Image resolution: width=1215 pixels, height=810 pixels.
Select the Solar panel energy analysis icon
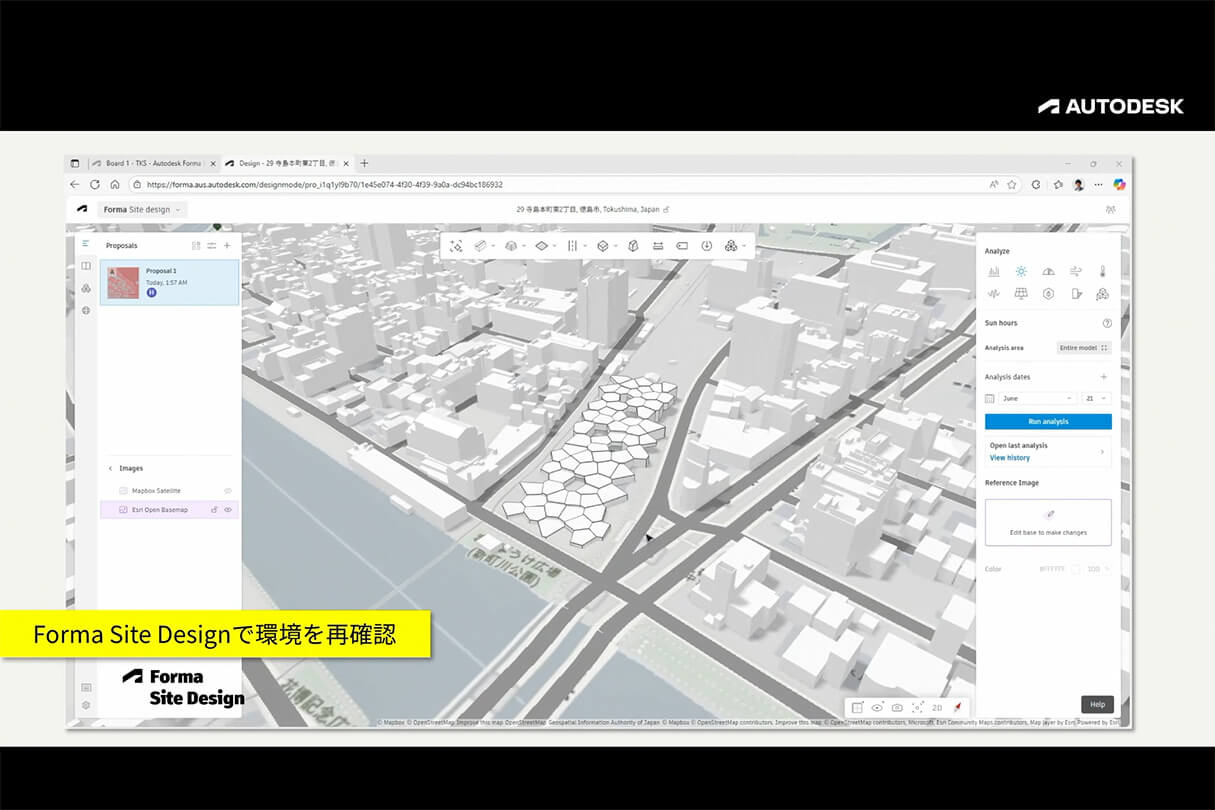pyautogui.click(x=1021, y=294)
